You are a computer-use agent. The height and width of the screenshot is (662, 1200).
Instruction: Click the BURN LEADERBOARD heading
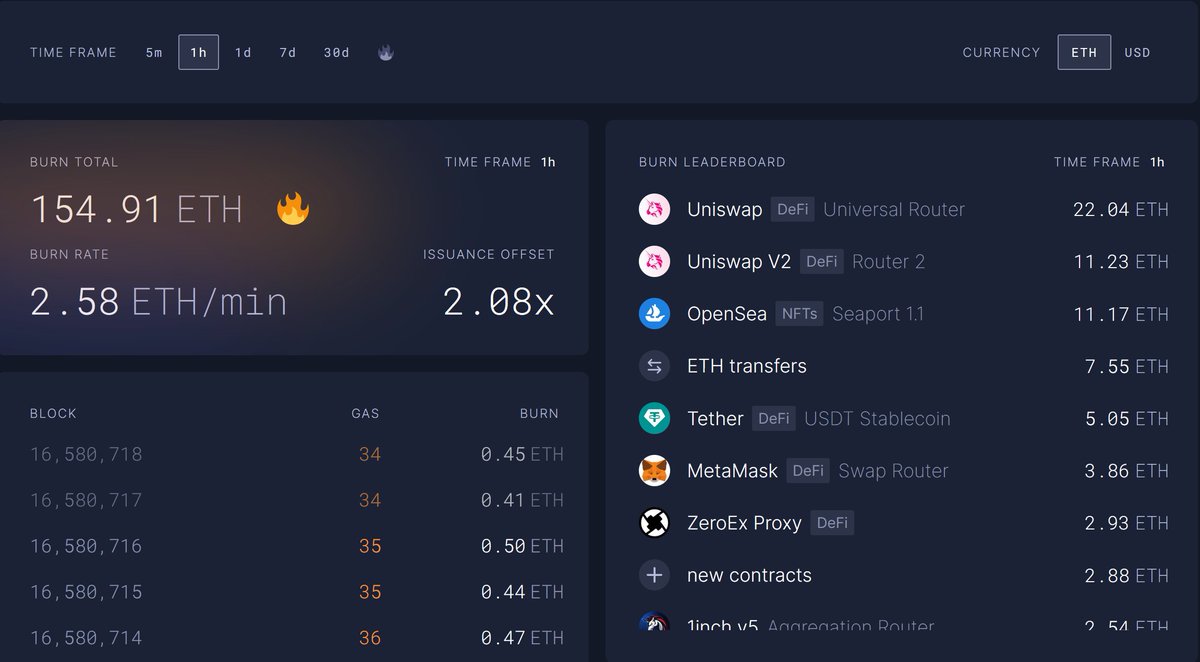tap(712, 162)
